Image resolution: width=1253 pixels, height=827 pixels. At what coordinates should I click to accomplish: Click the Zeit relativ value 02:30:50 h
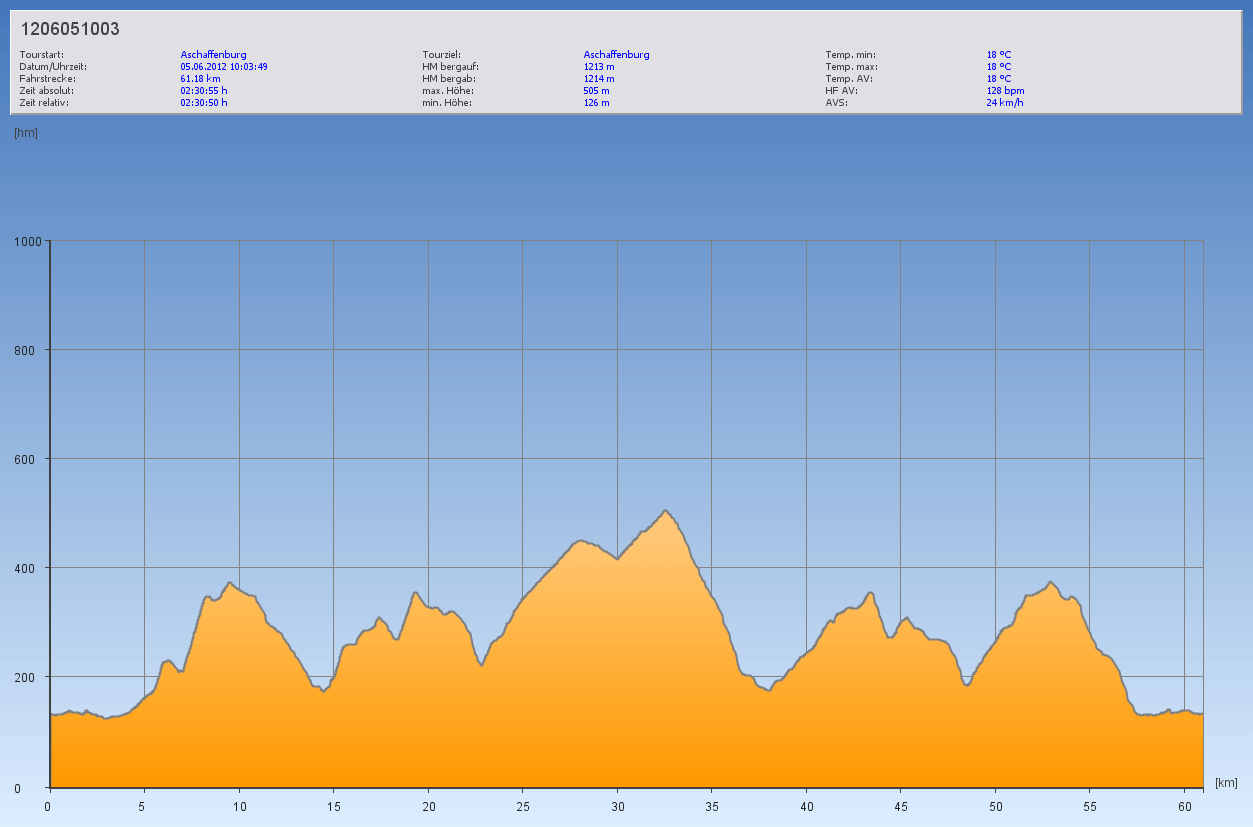click(204, 102)
